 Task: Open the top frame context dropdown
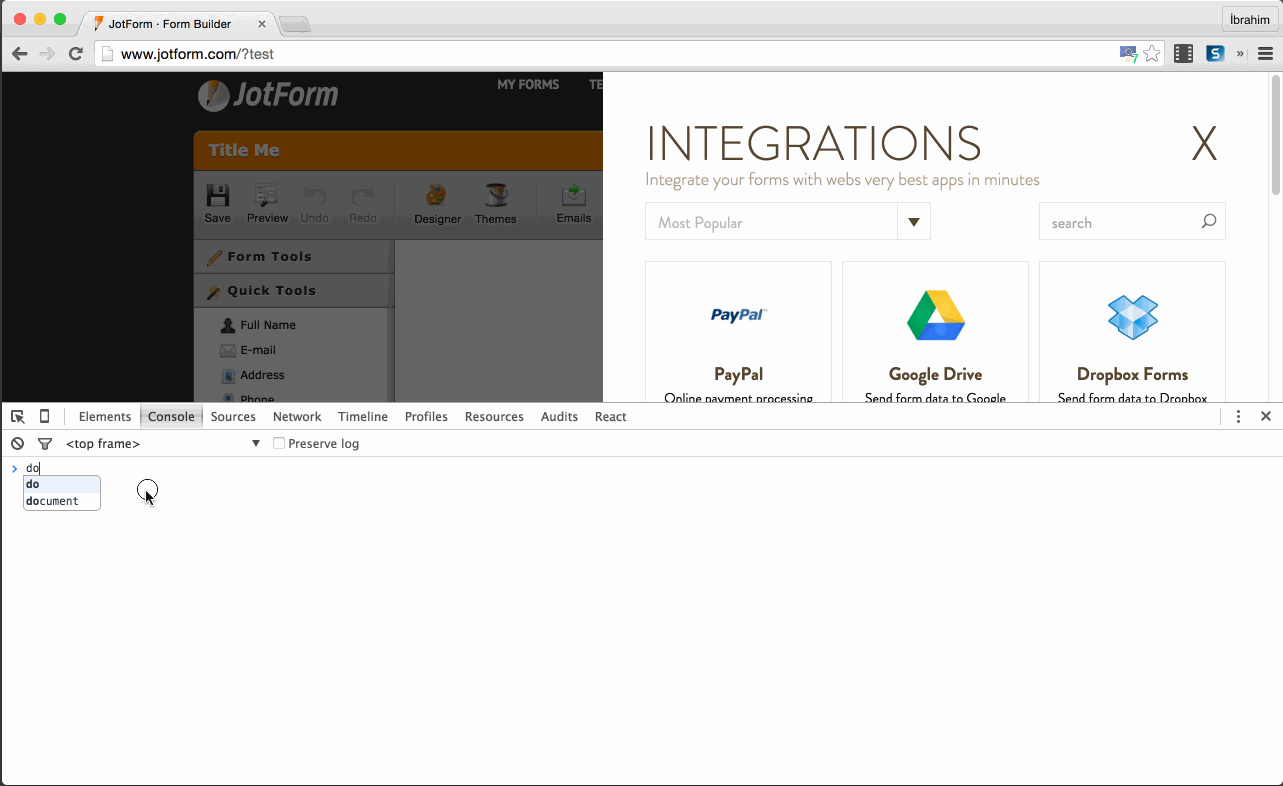(x=163, y=443)
